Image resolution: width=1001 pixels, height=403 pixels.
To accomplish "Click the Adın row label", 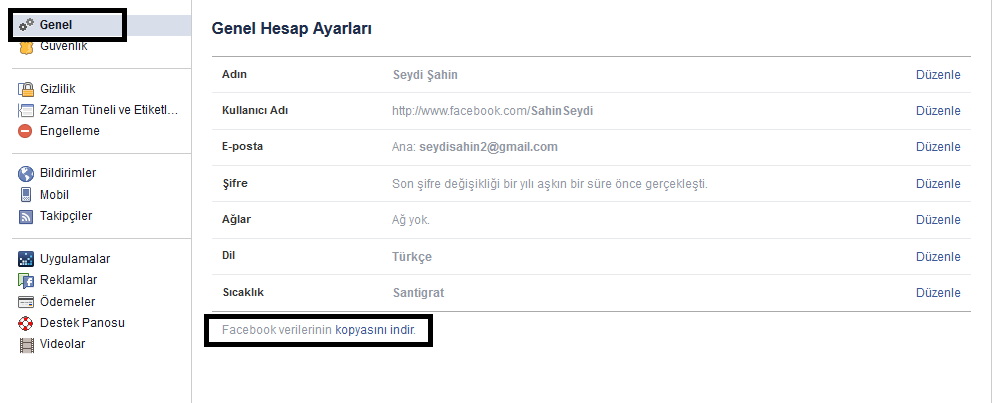I will click(234, 74).
